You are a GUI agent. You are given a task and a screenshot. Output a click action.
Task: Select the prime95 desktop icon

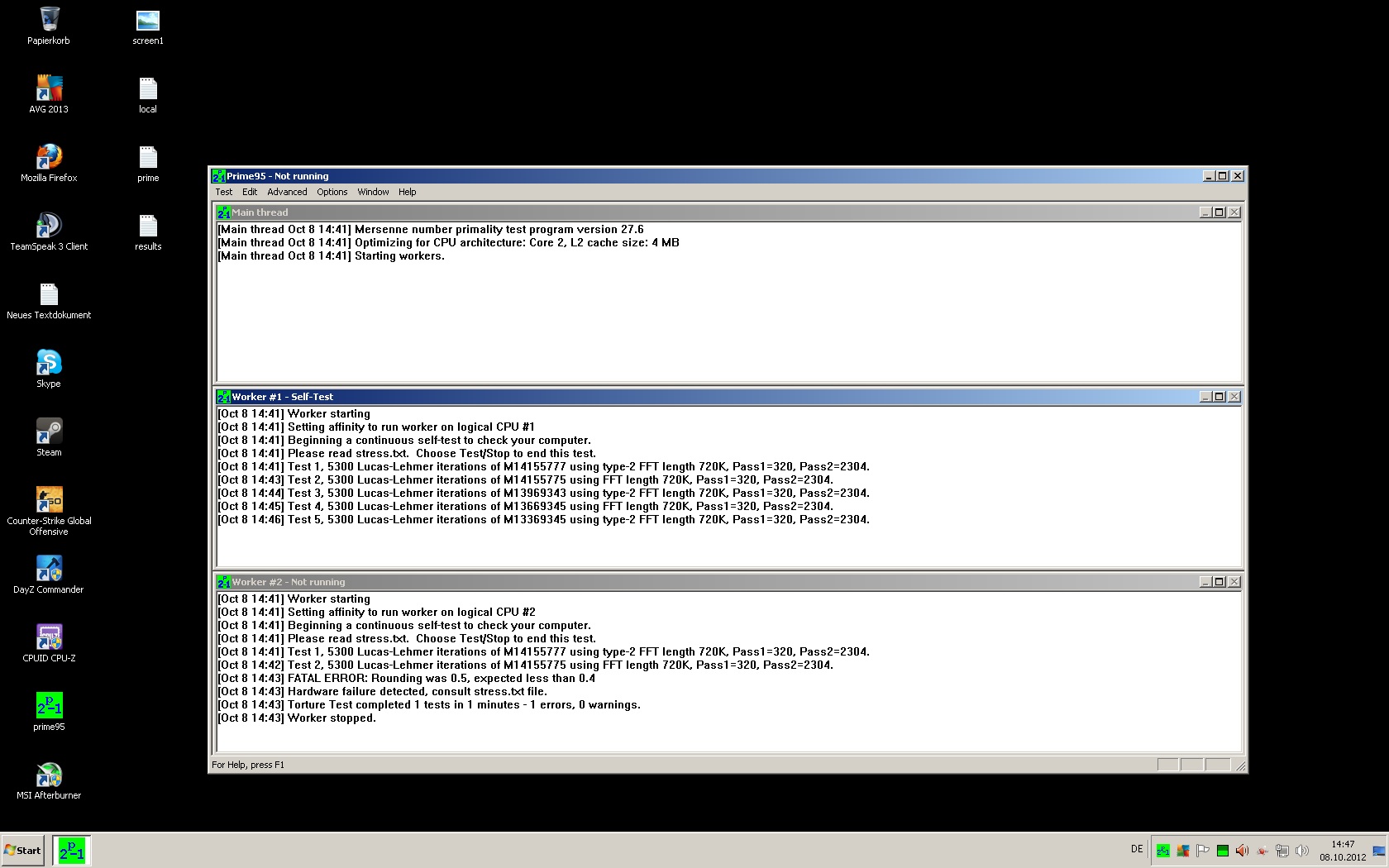click(49, 712)
